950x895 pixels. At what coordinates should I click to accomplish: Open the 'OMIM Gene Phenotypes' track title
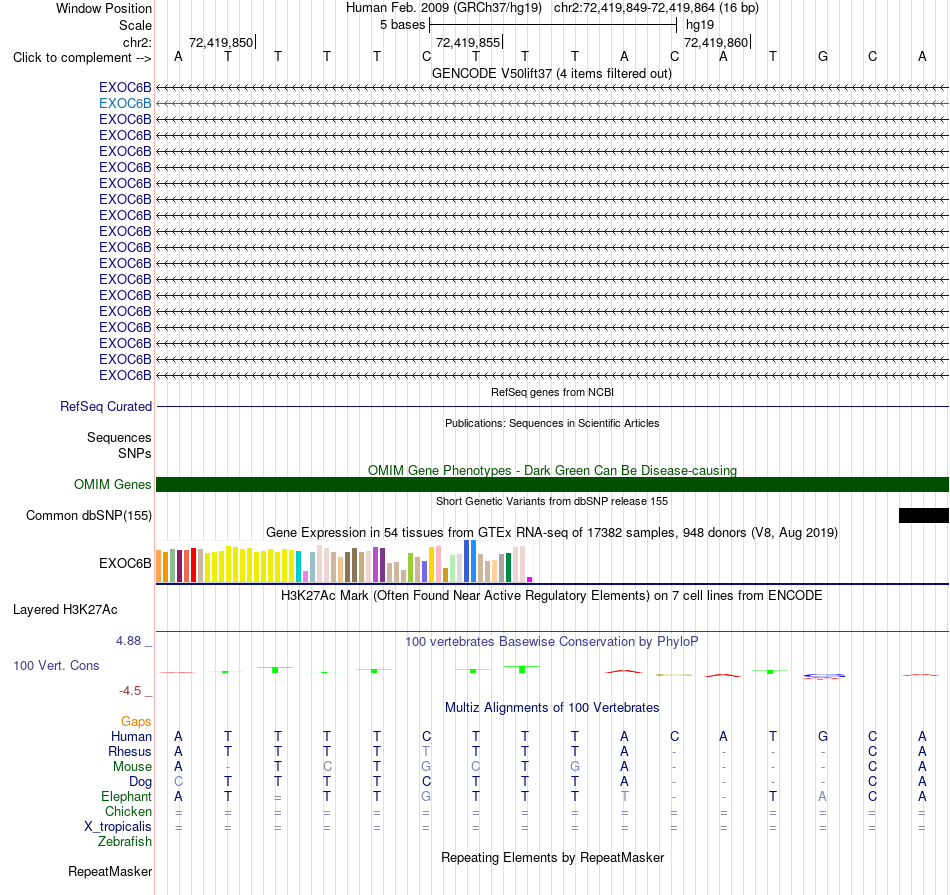(552, 470)
